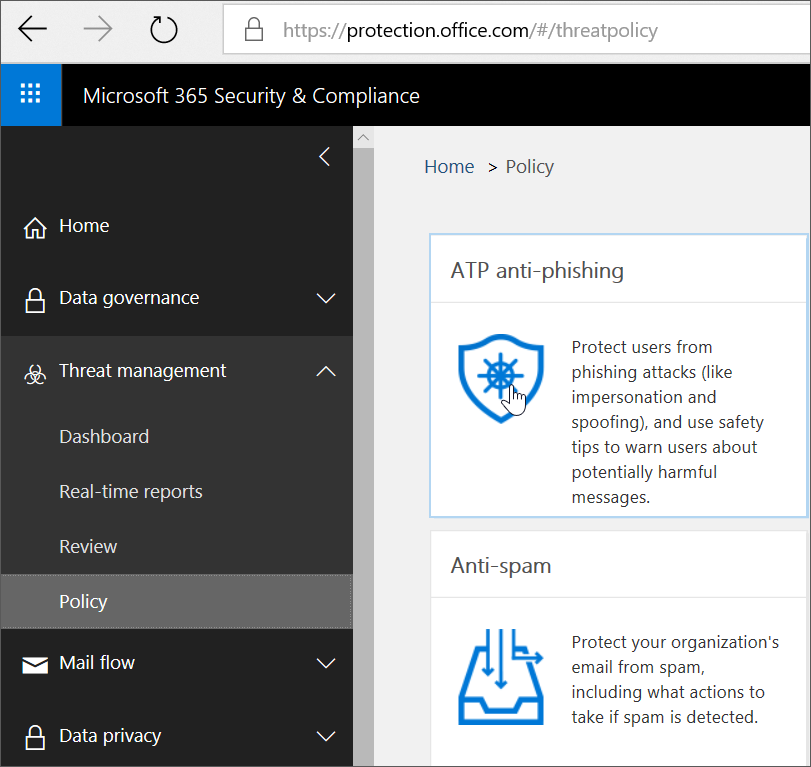The width and height of the screenshot is (811, 767).
Task: Click the Data privacy menu label
Action: [x=110, y=735]
